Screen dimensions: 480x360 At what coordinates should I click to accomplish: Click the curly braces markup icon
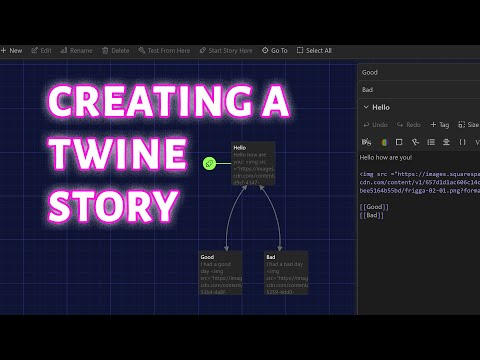click(462, 142)
